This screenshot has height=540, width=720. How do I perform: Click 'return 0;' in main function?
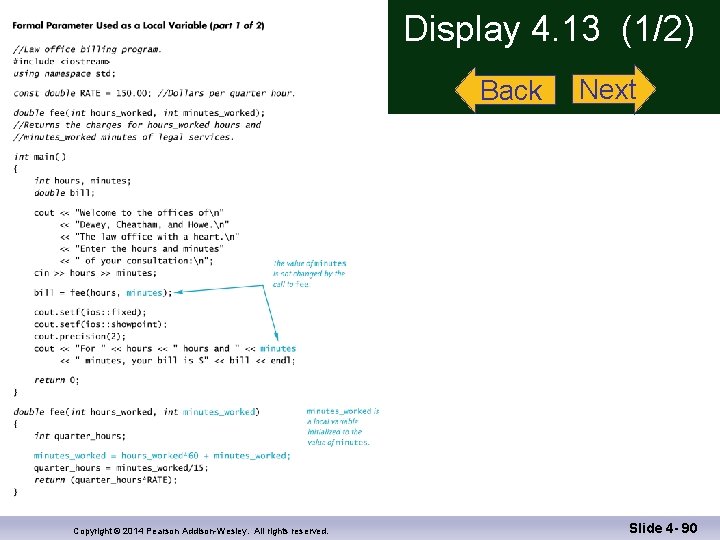pos(56,380)
